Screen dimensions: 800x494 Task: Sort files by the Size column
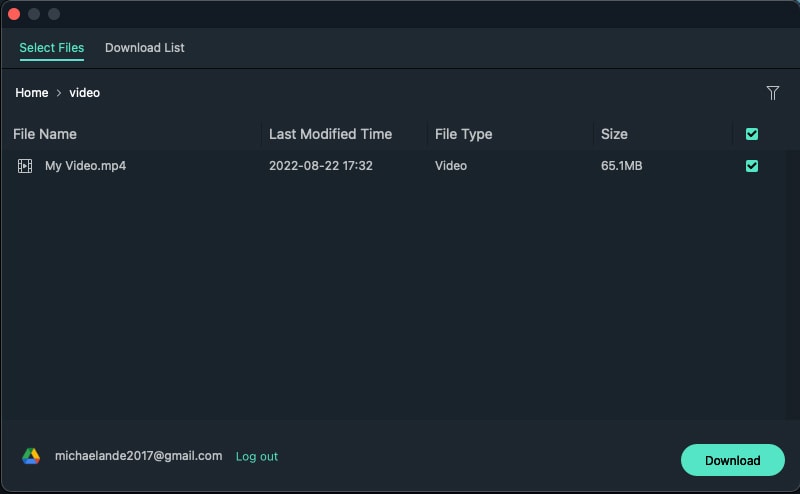click(614, 134)
